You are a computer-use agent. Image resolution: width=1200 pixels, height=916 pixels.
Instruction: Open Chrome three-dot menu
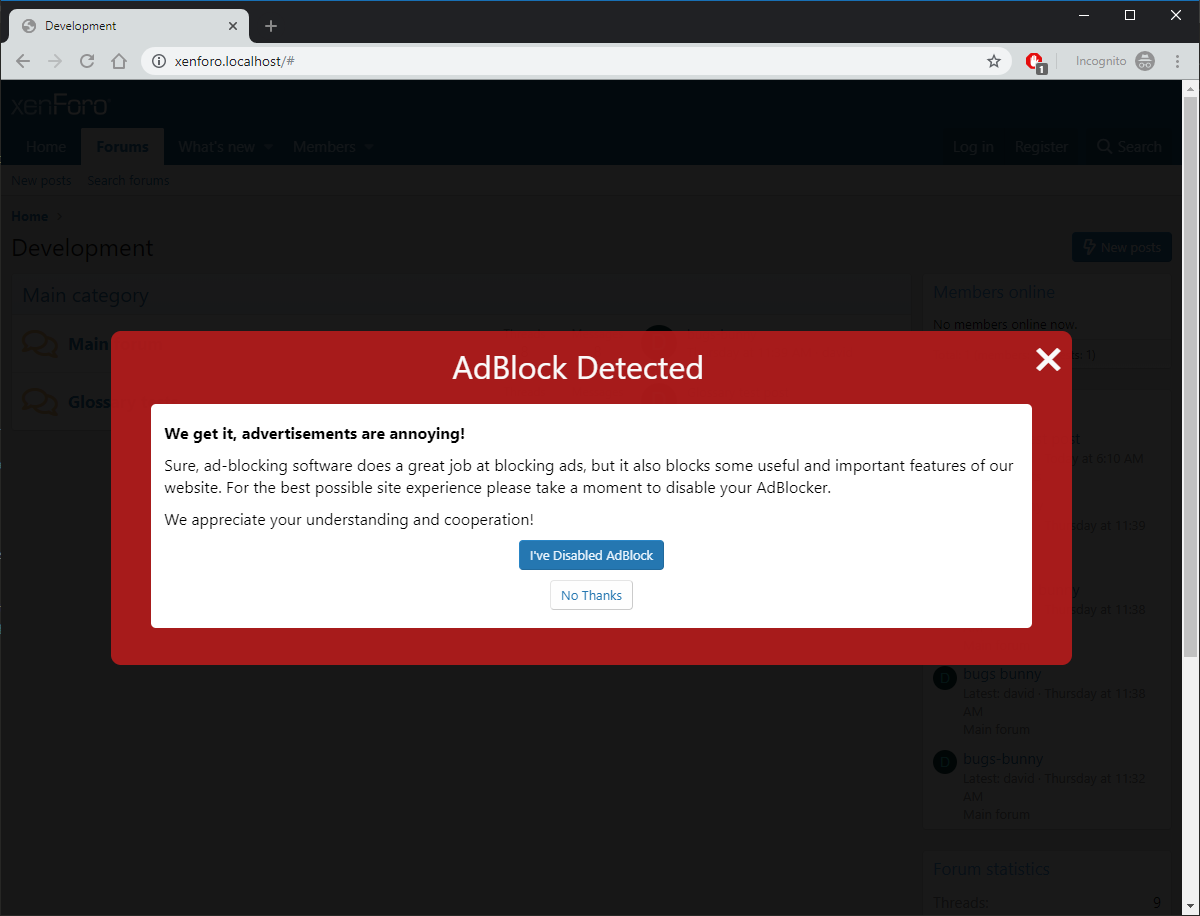click(x=1177, y=61)
